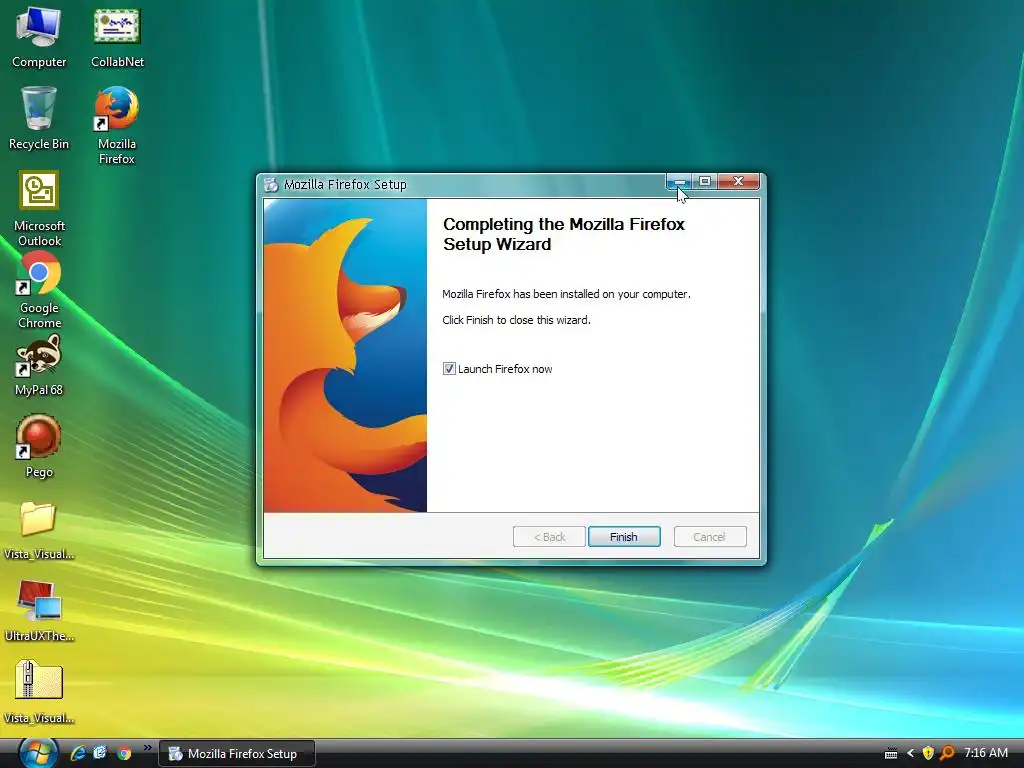Viewport: 1024px width, 768px height.
Task: Select the Recycle Bin icon
Action: pyautogui.click(x=39, y=119)
